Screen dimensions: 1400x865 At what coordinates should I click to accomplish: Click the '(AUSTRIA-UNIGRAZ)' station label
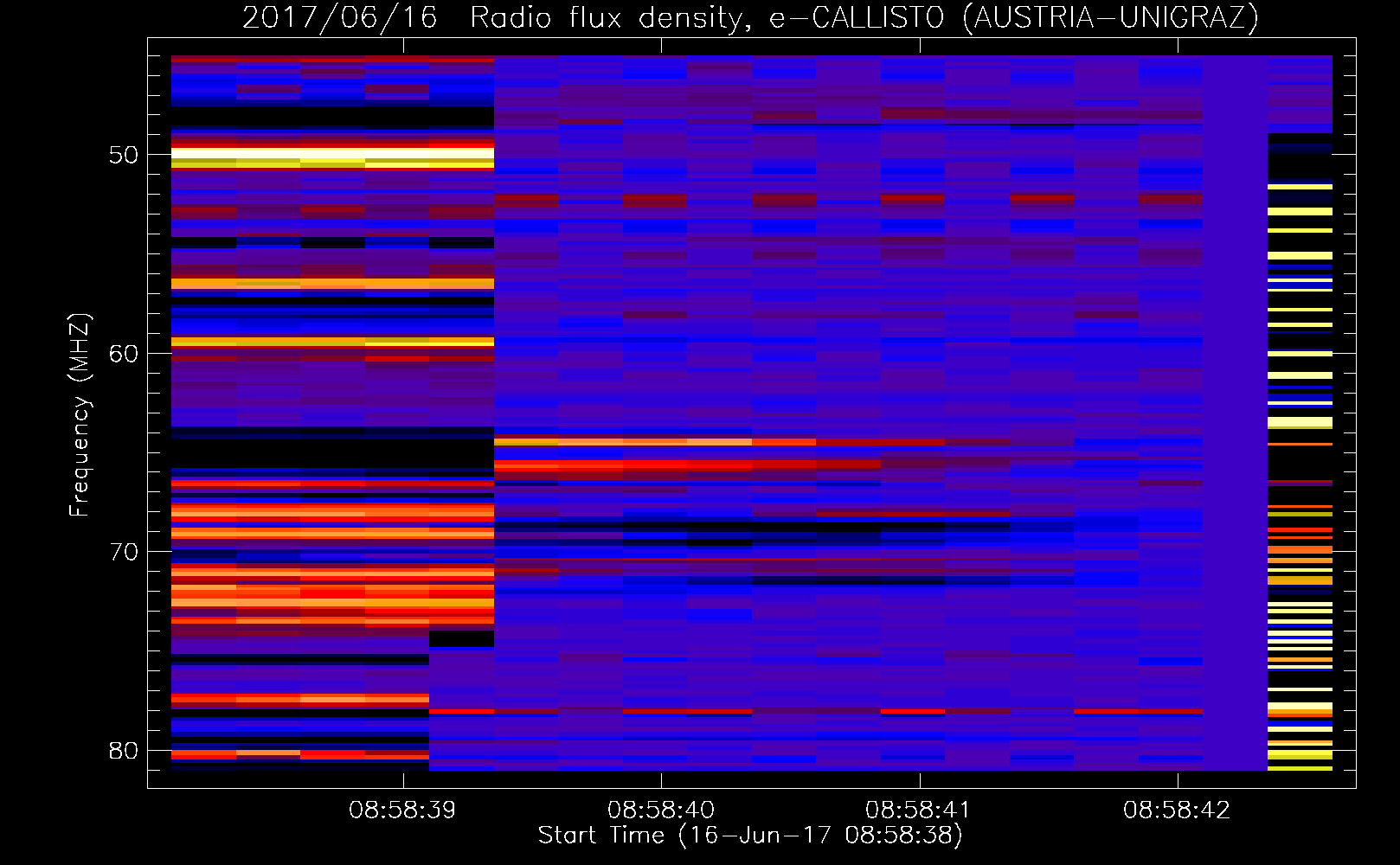click(1111, 18)
